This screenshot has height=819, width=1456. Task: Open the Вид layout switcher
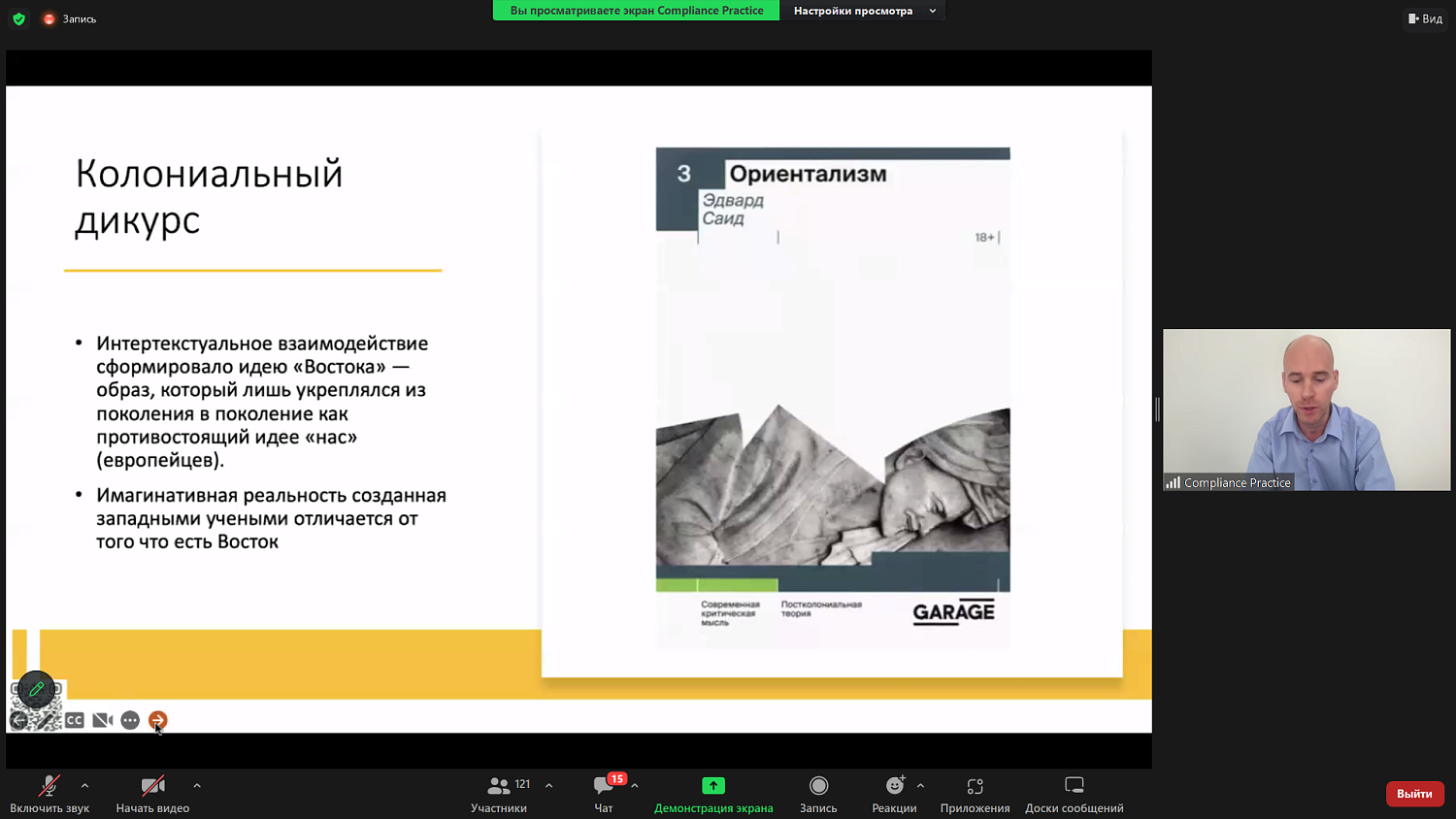[x=1425, y=18]
